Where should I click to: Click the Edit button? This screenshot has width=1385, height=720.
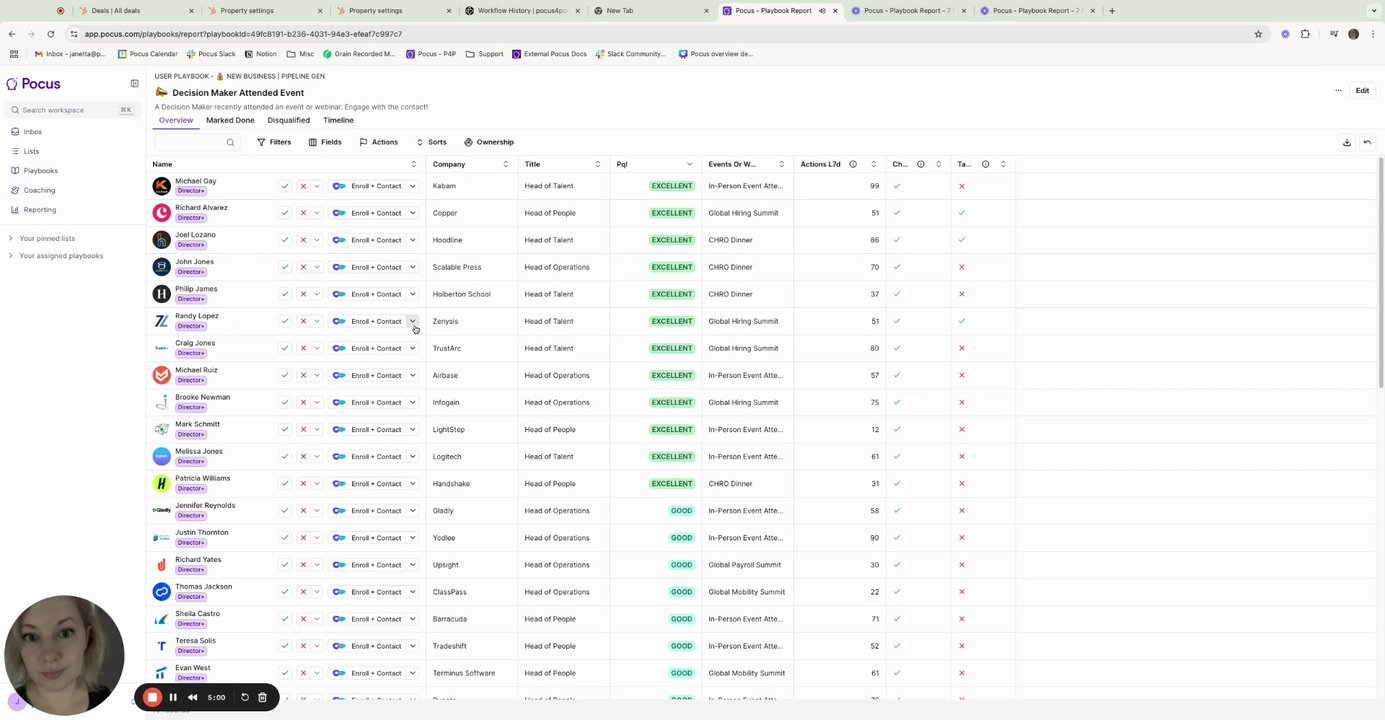1362,91
